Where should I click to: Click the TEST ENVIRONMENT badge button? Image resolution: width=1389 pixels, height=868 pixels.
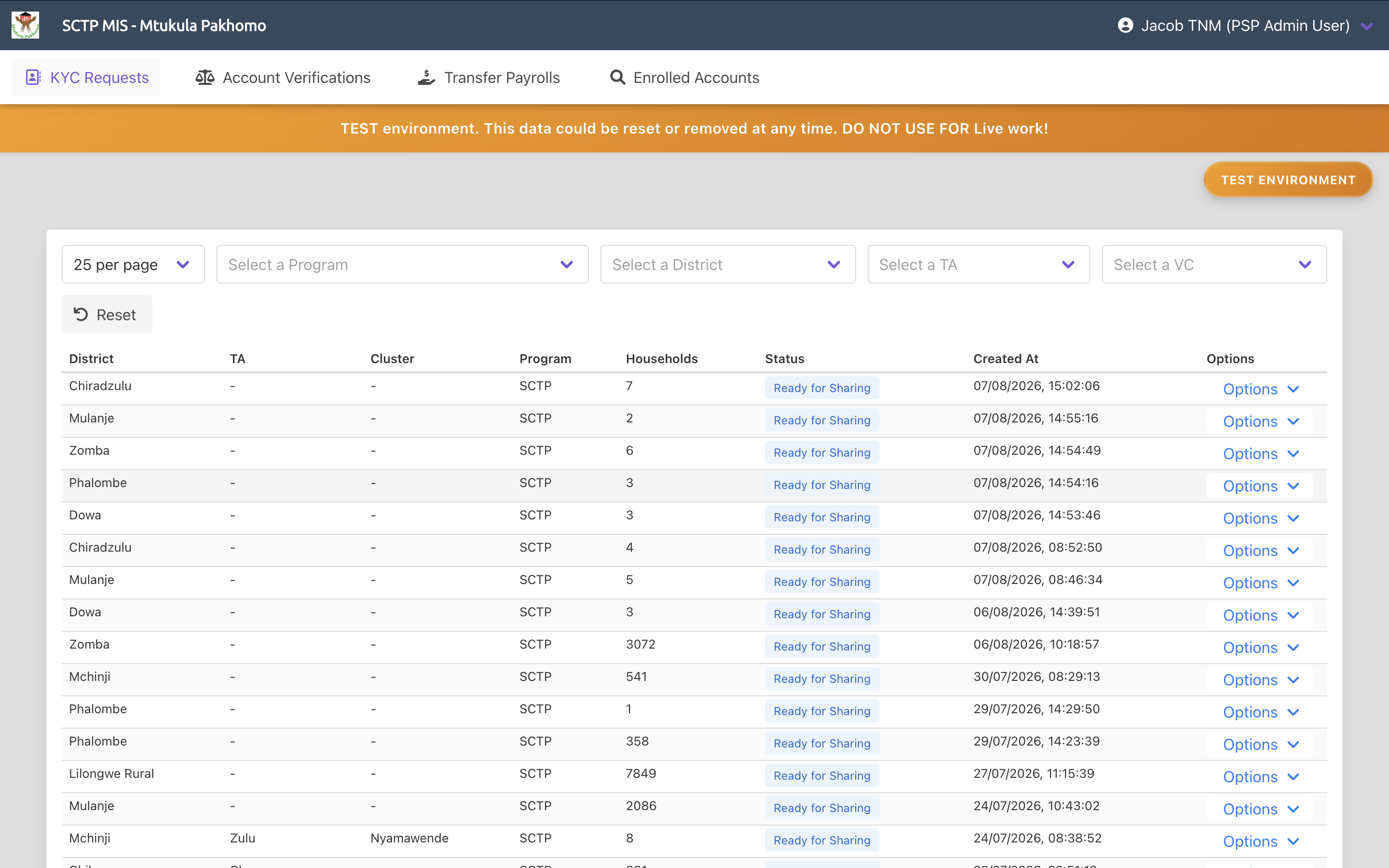(1288, 180)
